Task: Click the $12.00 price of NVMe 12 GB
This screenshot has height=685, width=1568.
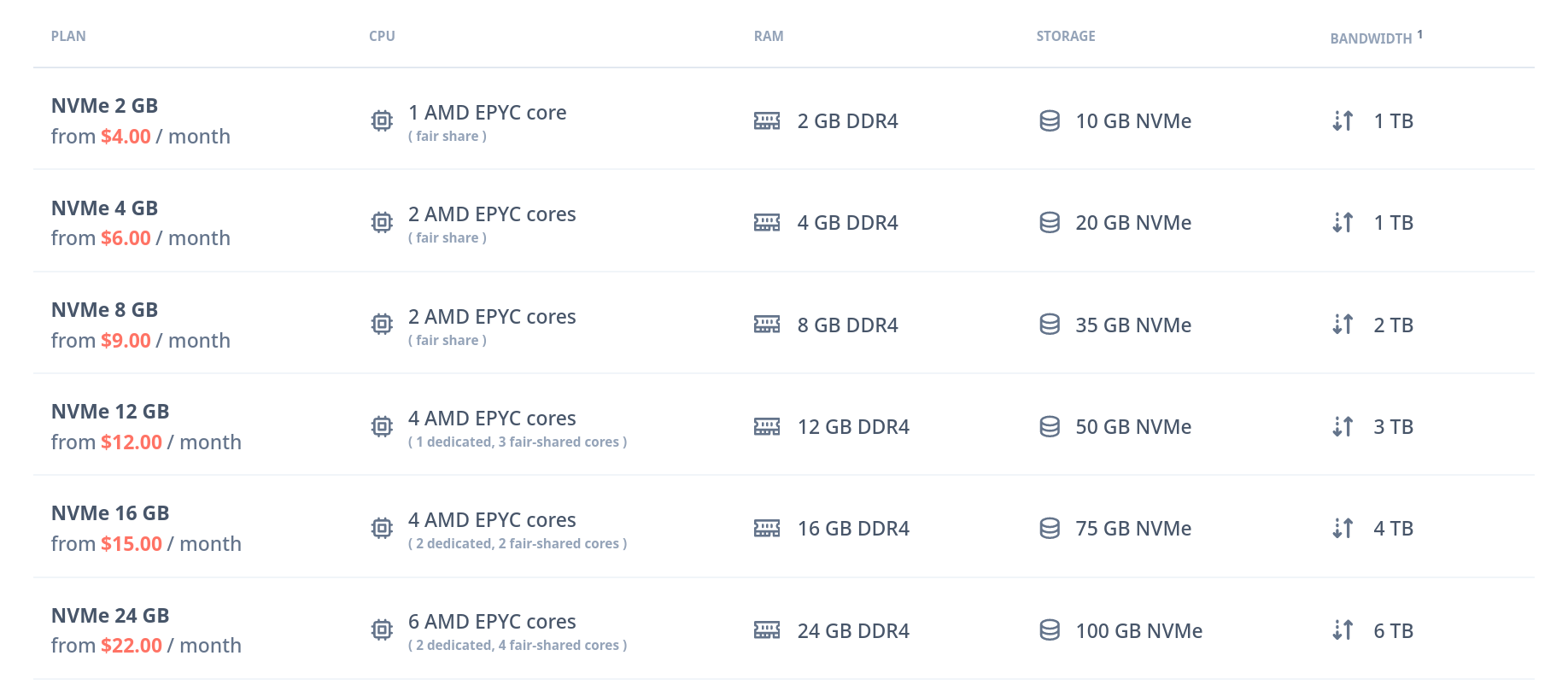Action: [132, 442]
